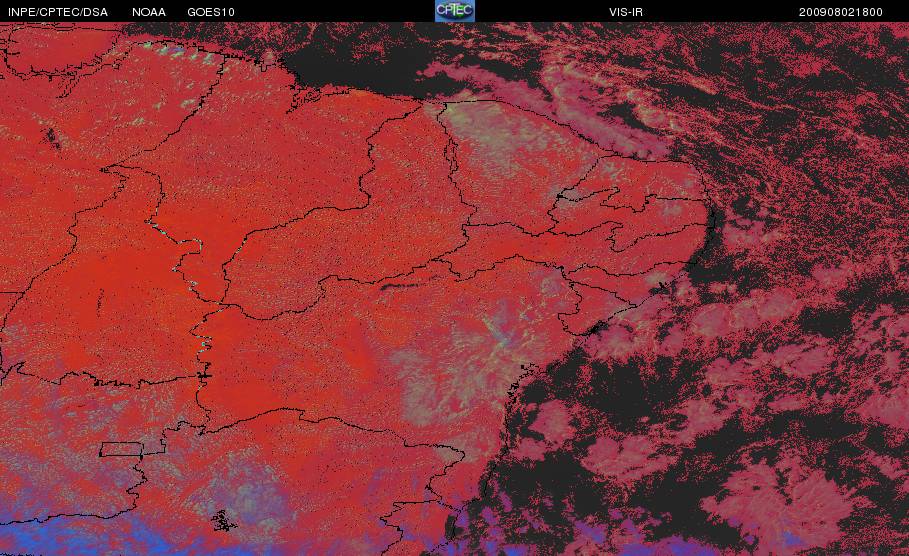The width and height of the screenshot is (909, 556).
Task: Click the GOES10 satellite label
Action: click(211, 12)
